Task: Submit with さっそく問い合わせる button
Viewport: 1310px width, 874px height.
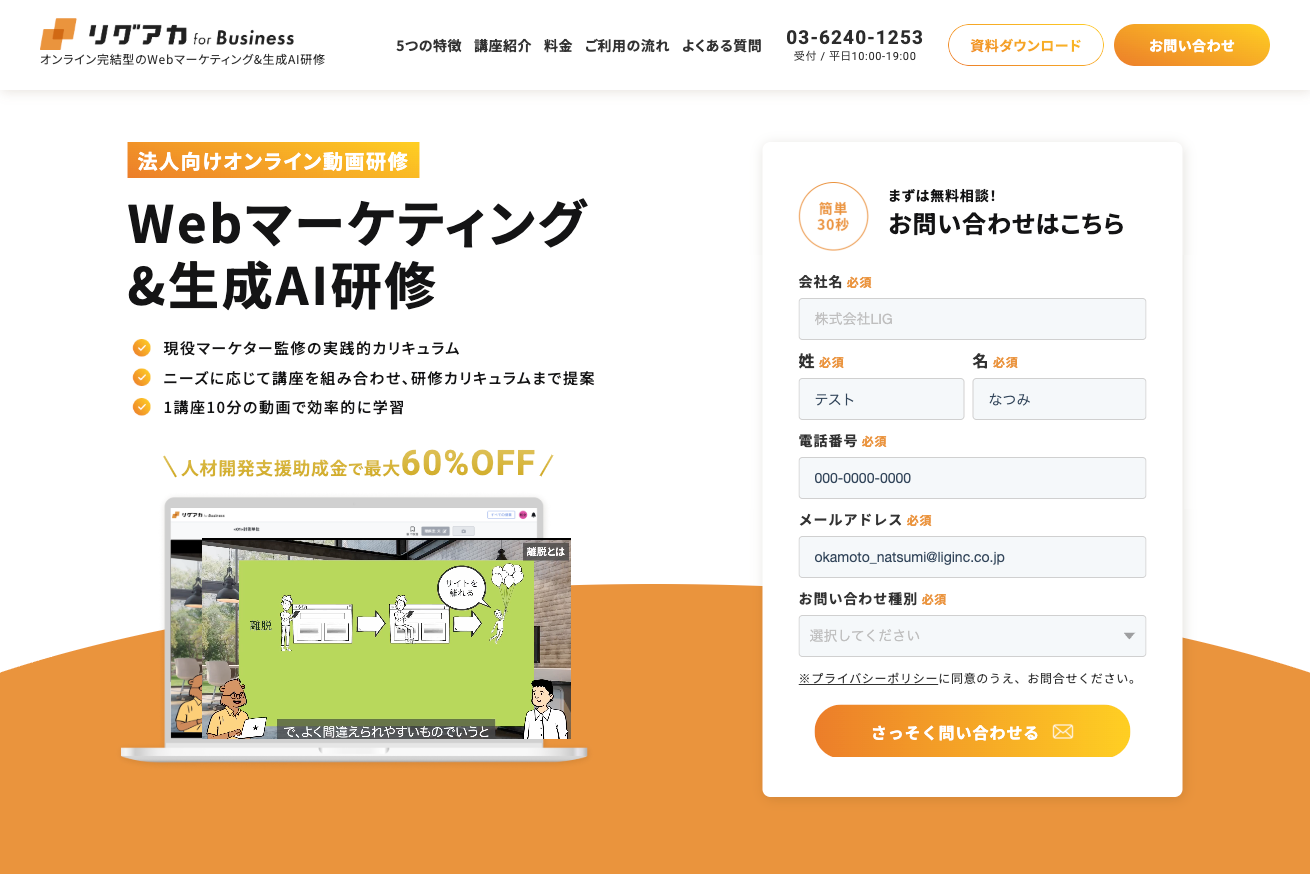Action: tap(972, 731)
